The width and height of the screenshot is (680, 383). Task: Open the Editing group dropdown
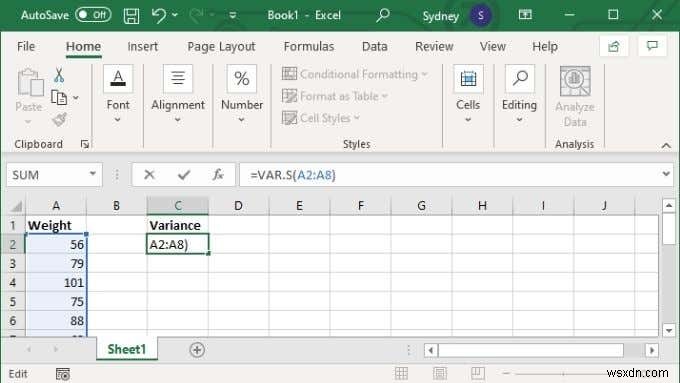point(519,95)
